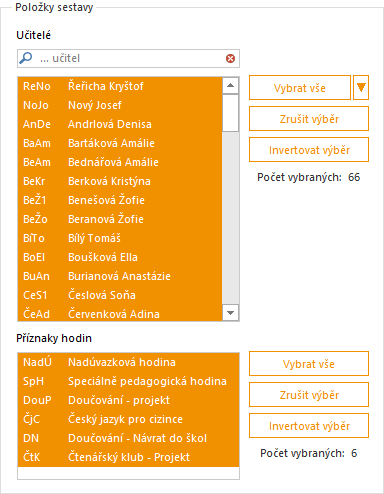The image size is (384, 494).
Task: Click Zrušit výběr for teachers
Action: coord(309,119)
